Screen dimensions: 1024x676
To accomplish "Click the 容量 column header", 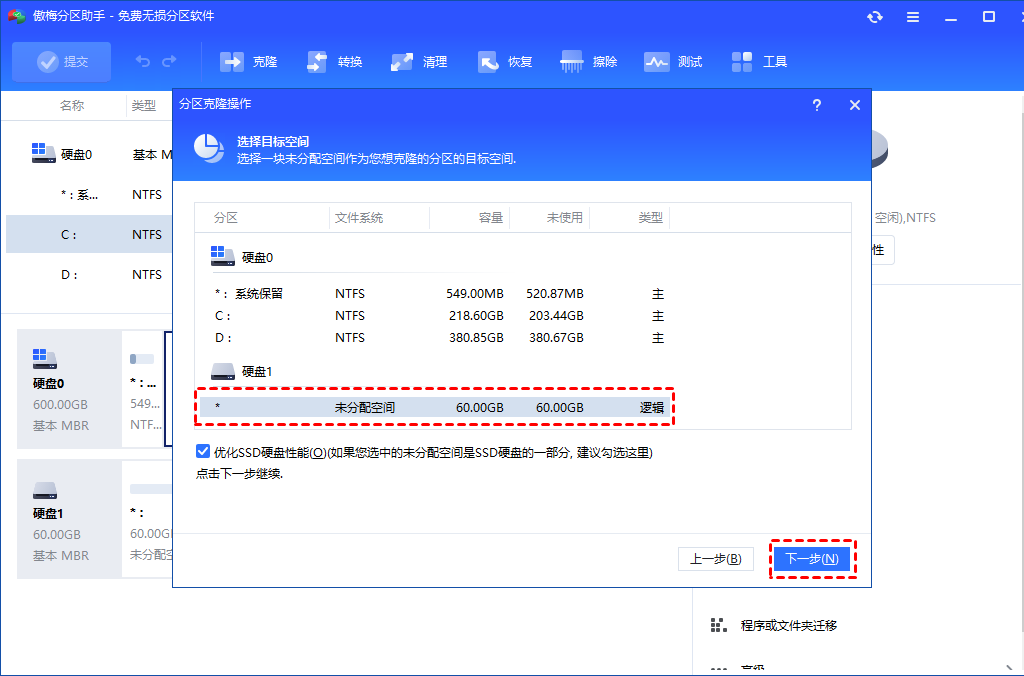I will point(490,217).
